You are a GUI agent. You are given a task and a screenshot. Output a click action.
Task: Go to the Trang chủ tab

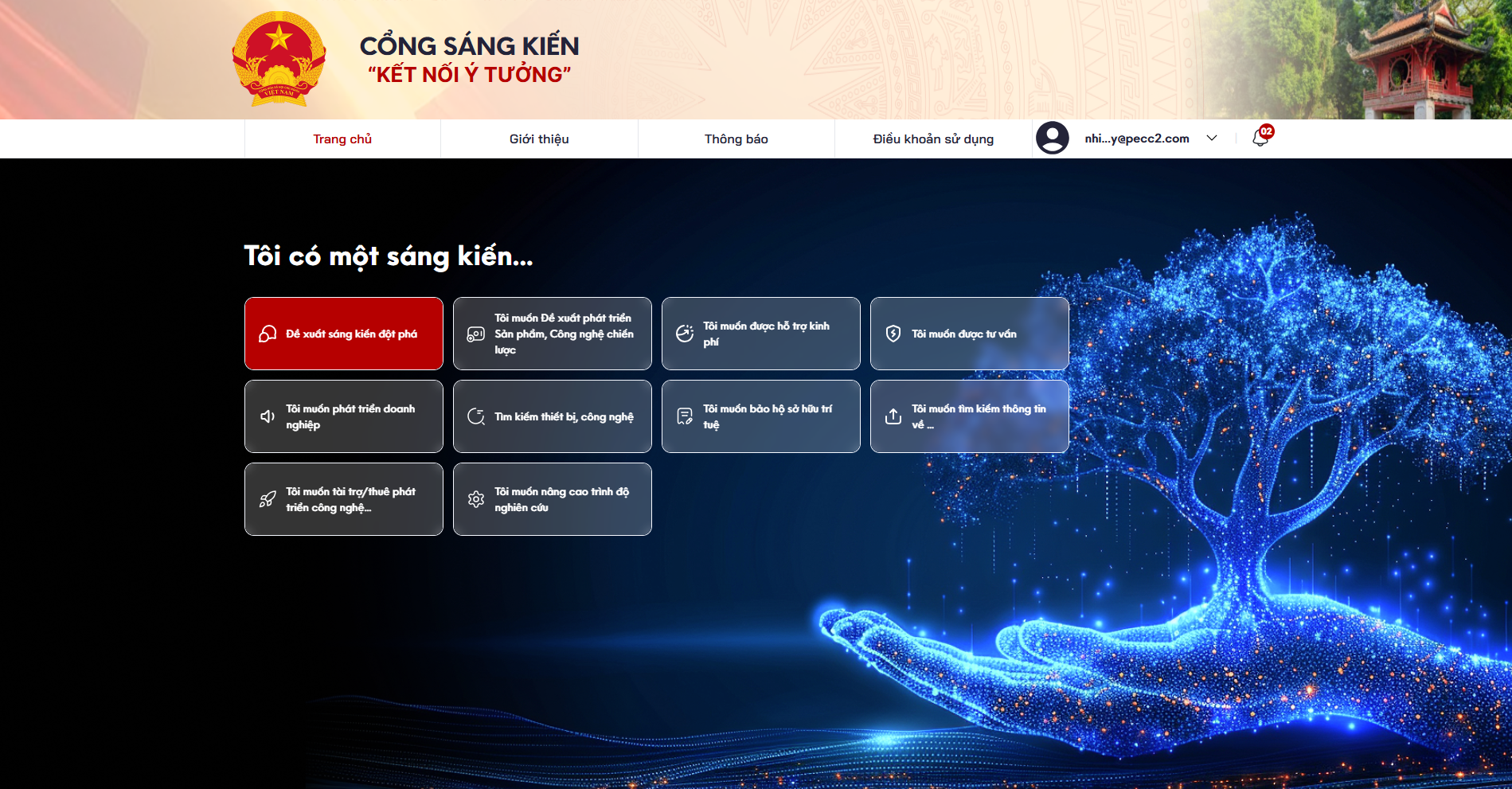(x=342, y=139)
